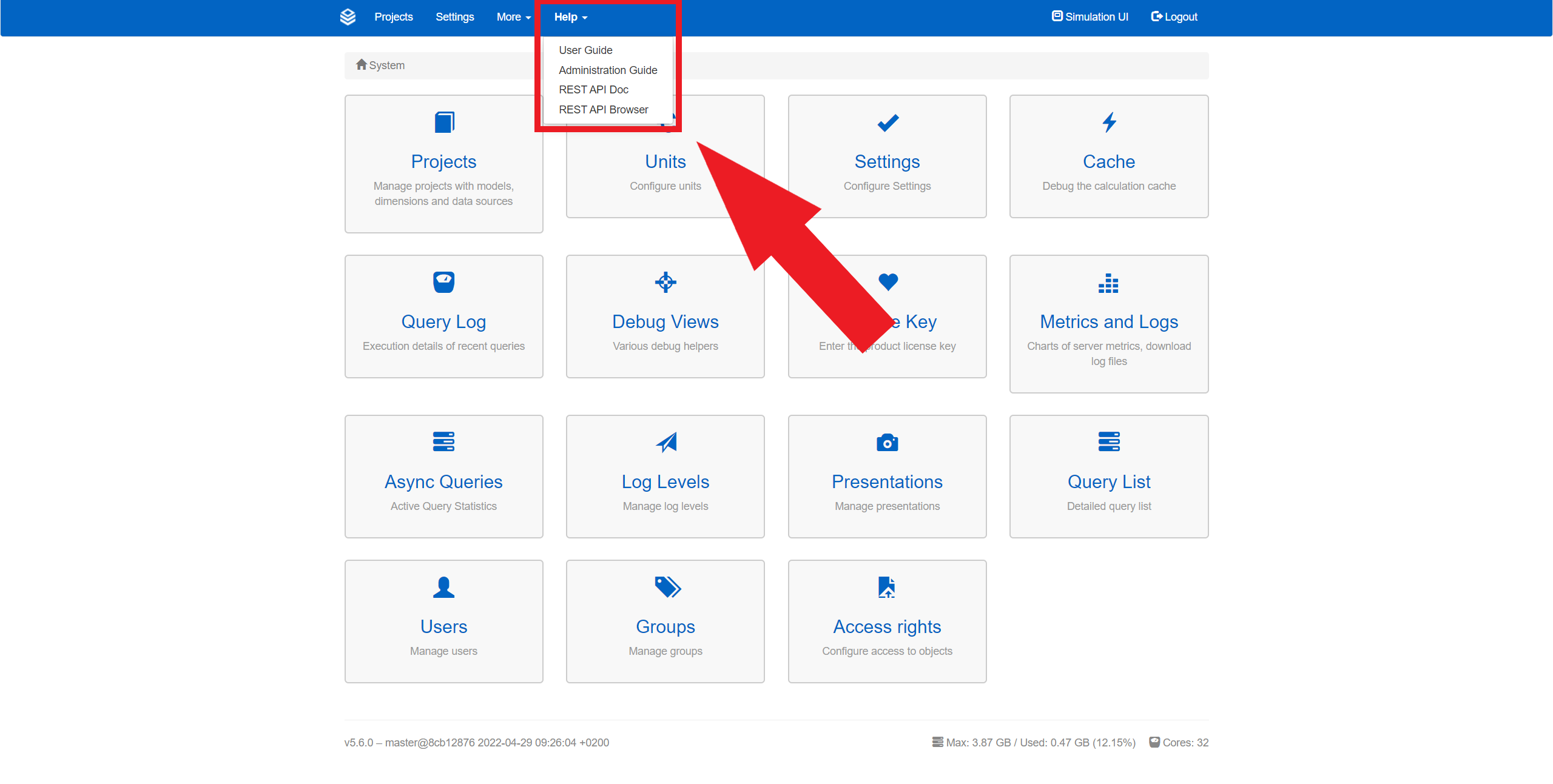Image resolution: width=1553 pixels, height=784 pixels.
Task: Click the Settings checkmark icon
Action: 887,122
